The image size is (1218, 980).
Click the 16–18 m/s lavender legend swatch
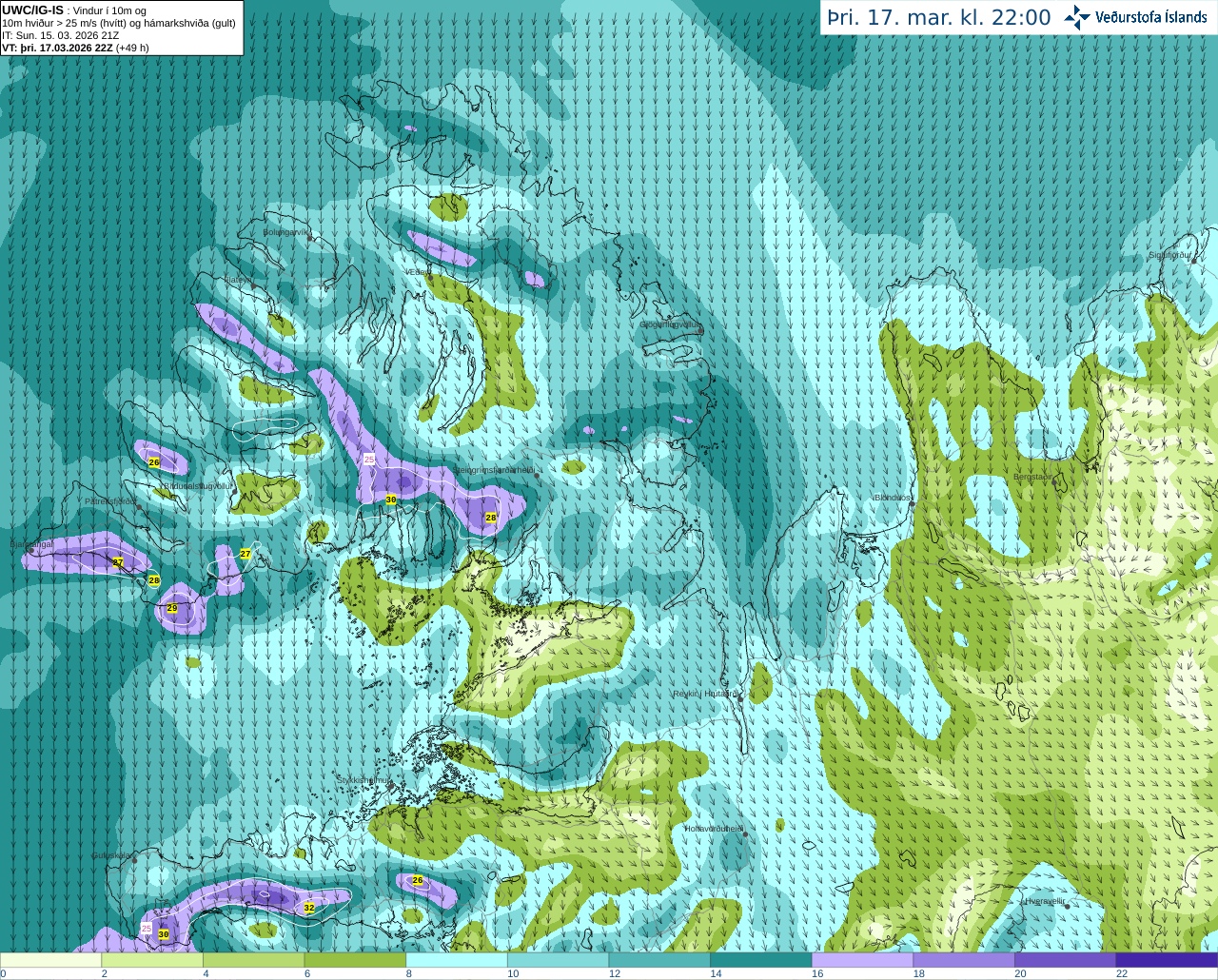pos(862,959)
